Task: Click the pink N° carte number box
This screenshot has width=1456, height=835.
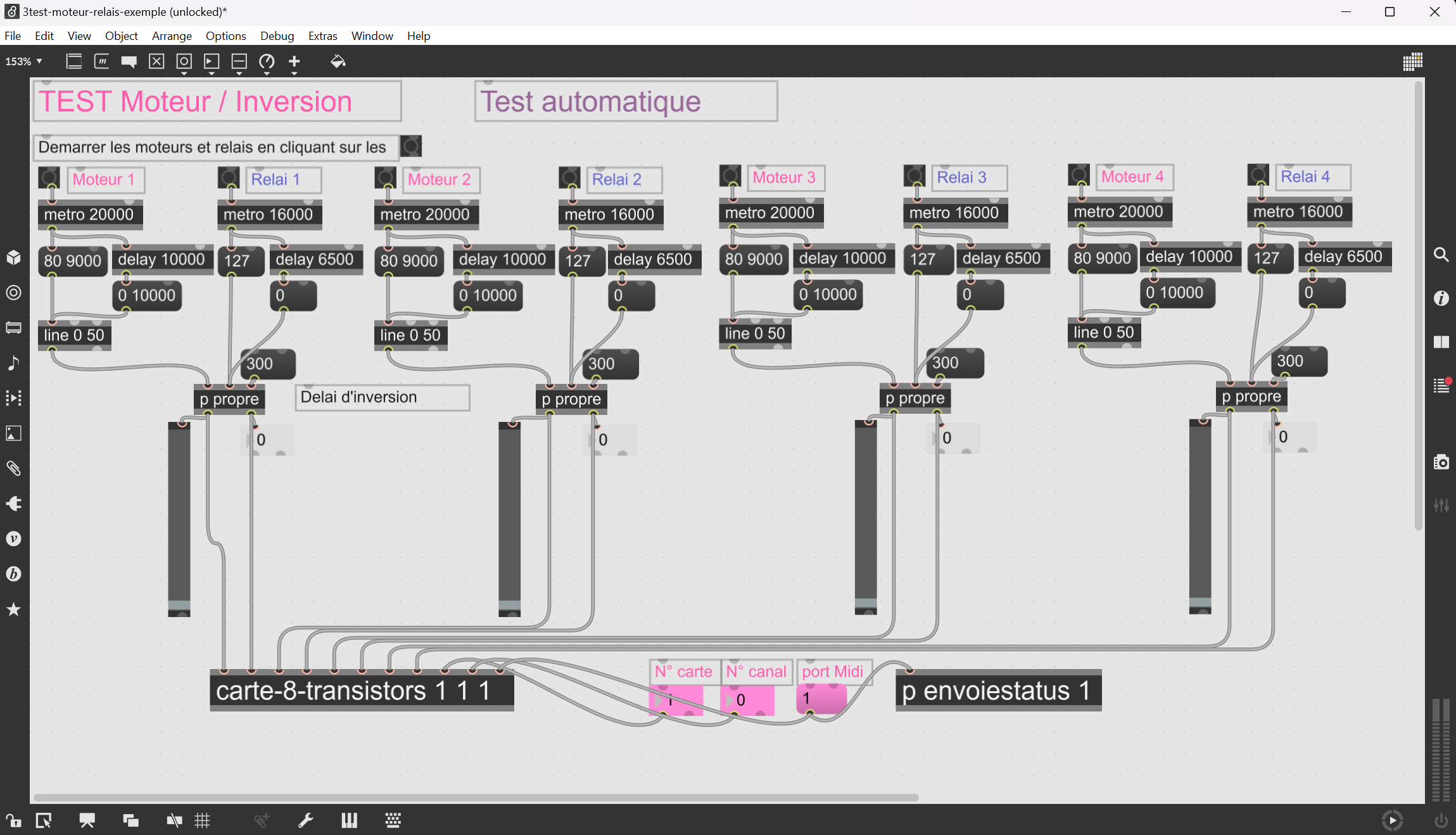Action: click(x=676, y=700)
